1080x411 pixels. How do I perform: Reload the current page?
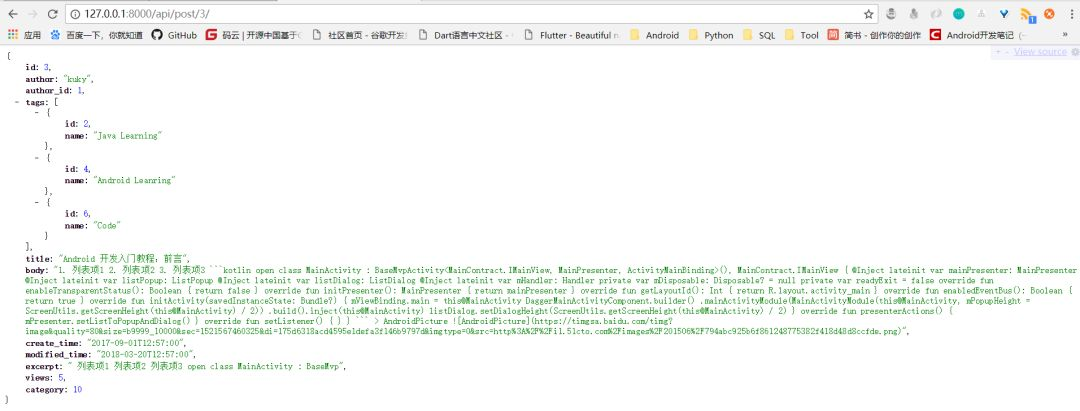pos(52,14)
